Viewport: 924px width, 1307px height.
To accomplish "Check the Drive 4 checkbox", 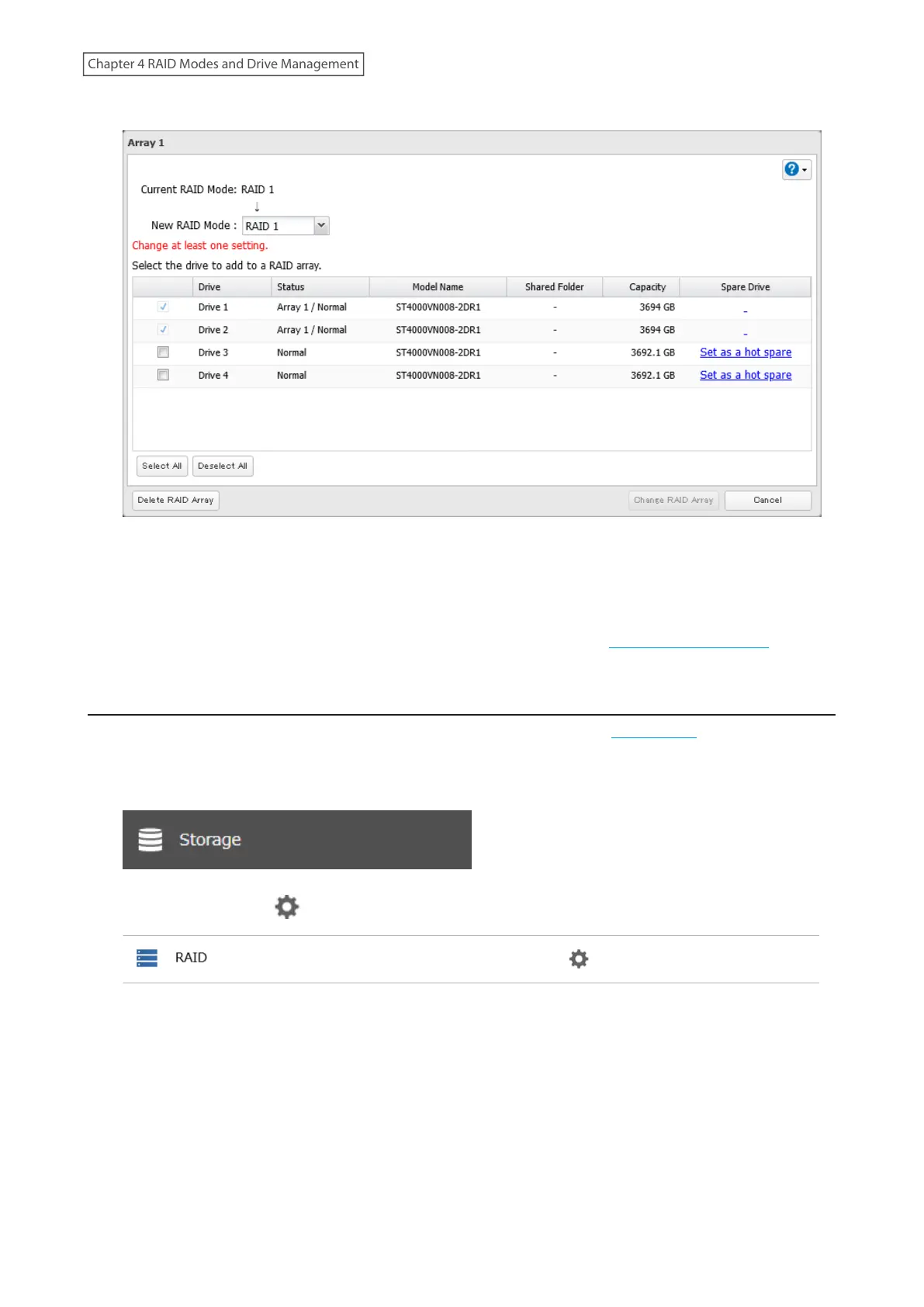I will [x=163, y=375].
